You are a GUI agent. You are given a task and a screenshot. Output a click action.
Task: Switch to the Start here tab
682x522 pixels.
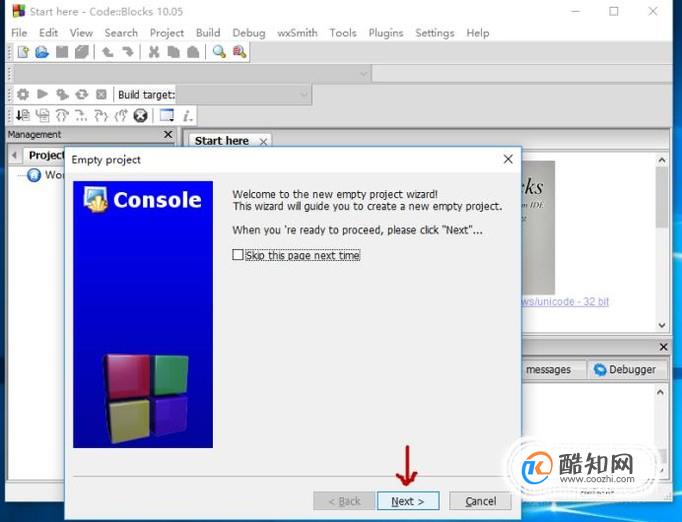pyautogui.click(x=222, y=141)
